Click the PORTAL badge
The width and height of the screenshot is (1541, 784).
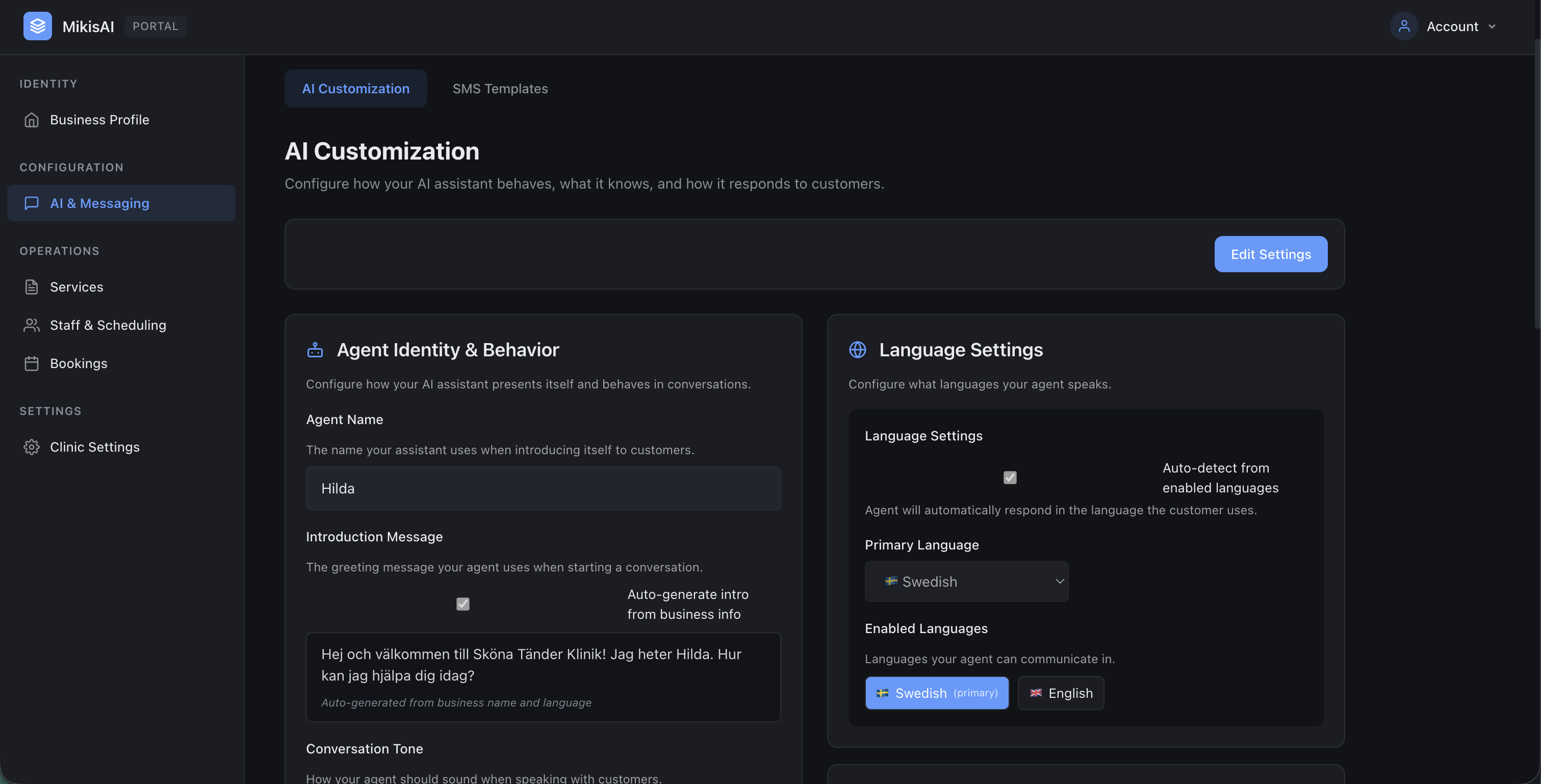[156, 27]
